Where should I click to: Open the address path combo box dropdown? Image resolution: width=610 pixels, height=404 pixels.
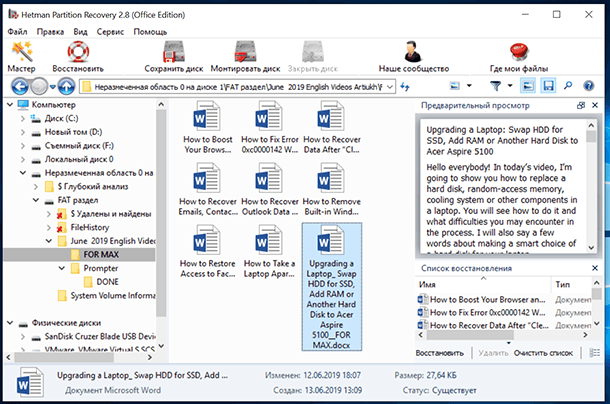tap(390, 87)
